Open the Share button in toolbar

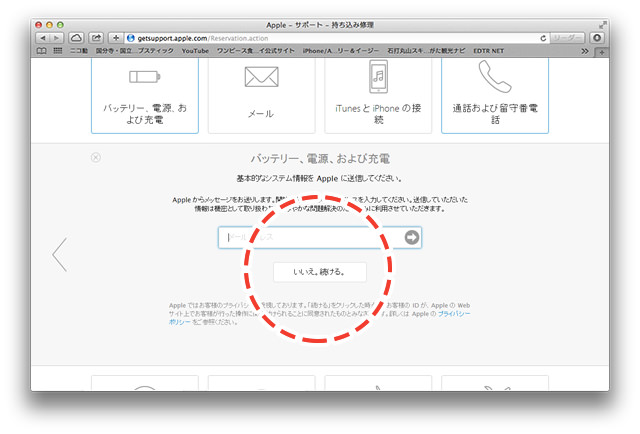click(96, 38)
